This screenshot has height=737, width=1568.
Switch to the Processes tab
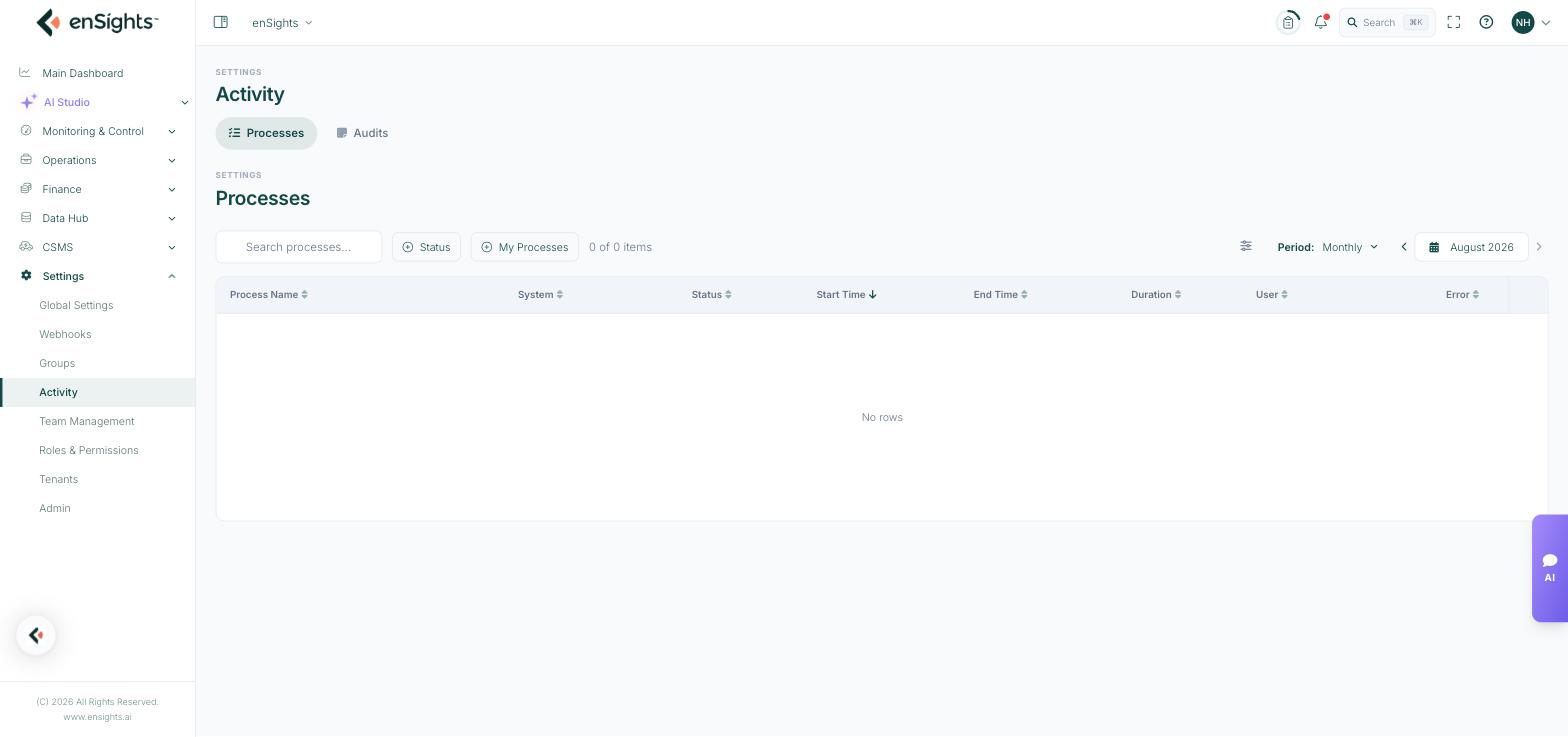pyautogui.click(x=266, y=133)
